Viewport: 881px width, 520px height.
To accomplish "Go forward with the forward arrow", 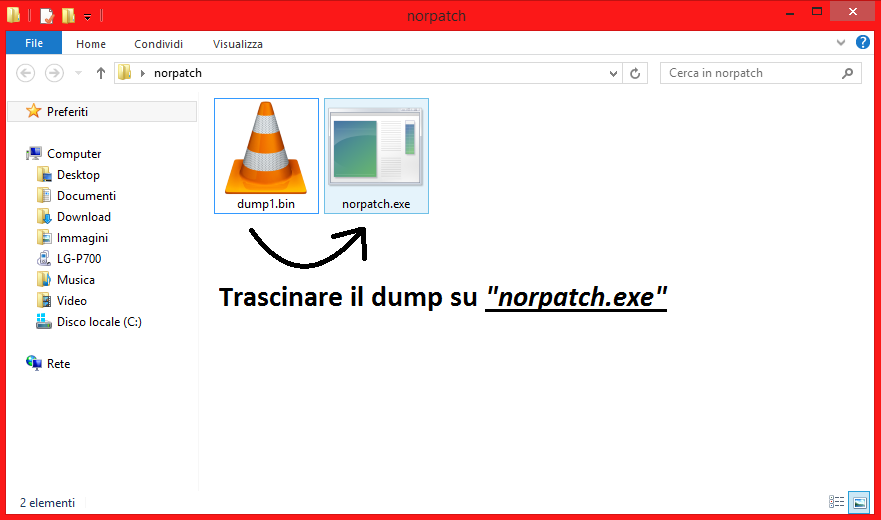I will click(x=54, y=73).
